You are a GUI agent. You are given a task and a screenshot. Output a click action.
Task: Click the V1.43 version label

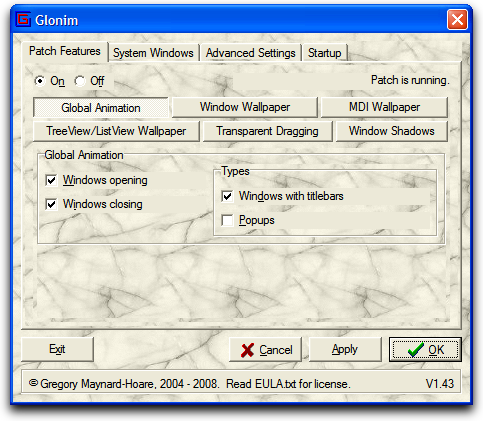[440, 384]
